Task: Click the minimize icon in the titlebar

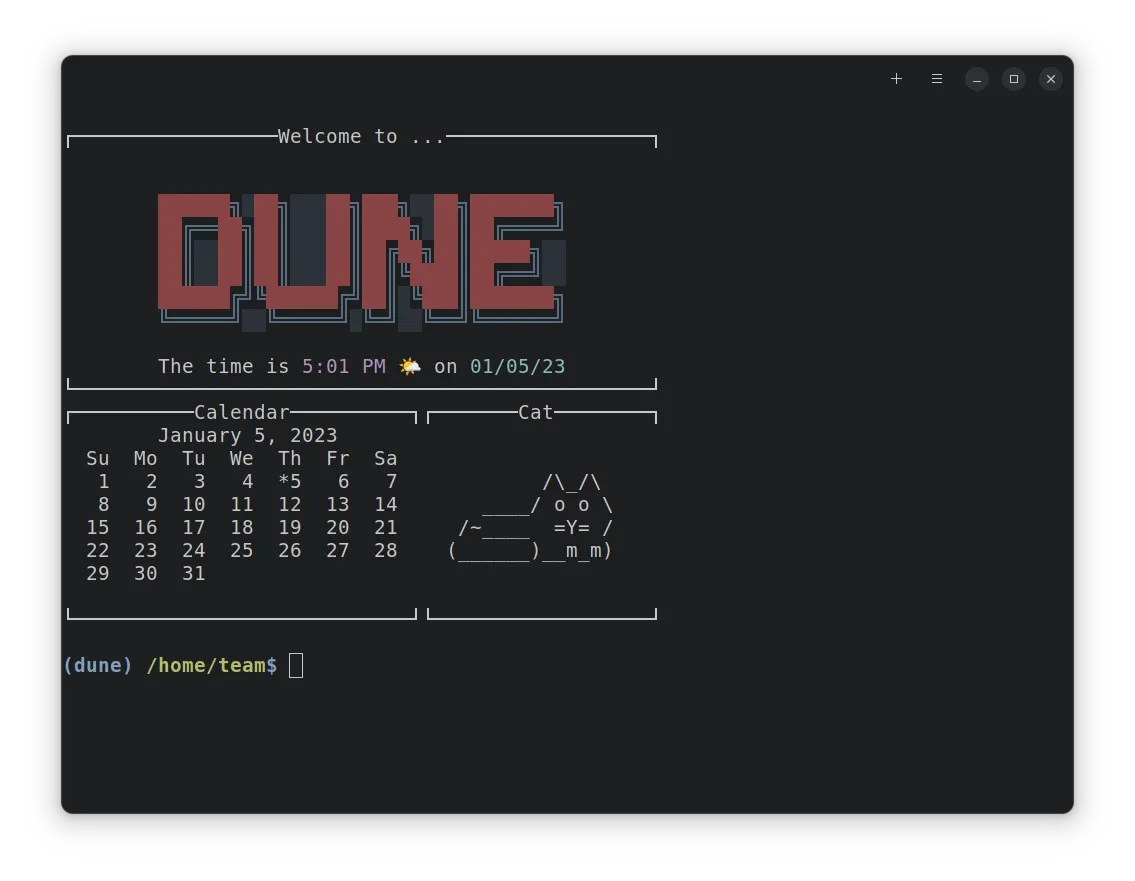Action: 975,78
